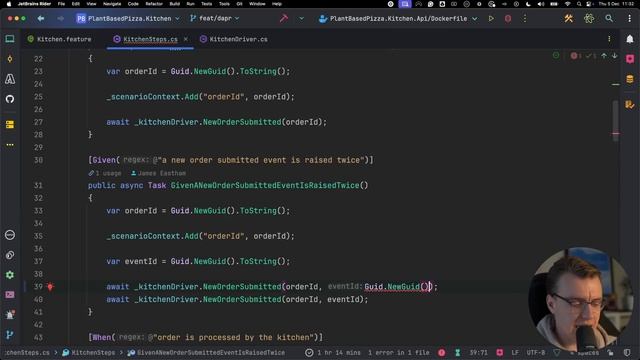
Task: Change the LF line separator
Action: pos(515,352)
